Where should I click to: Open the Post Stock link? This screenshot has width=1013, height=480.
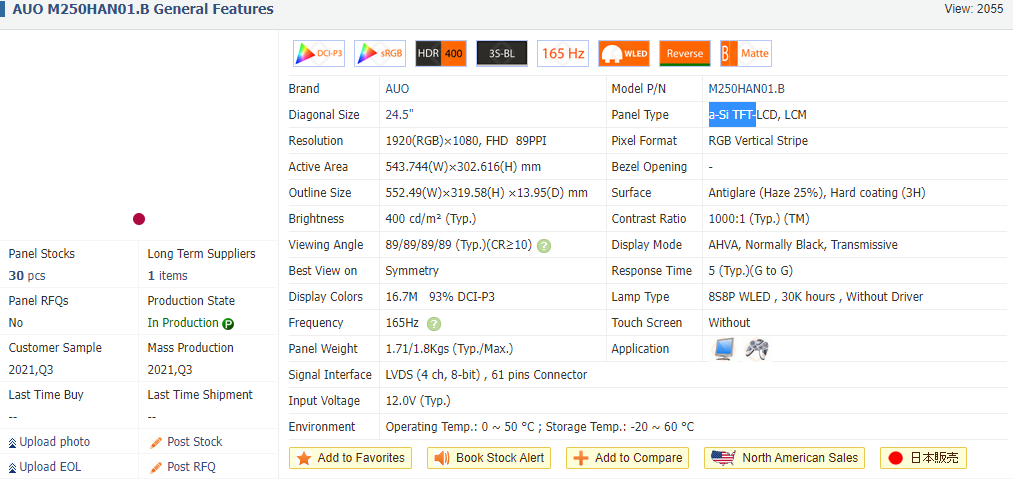pos(194,442)
